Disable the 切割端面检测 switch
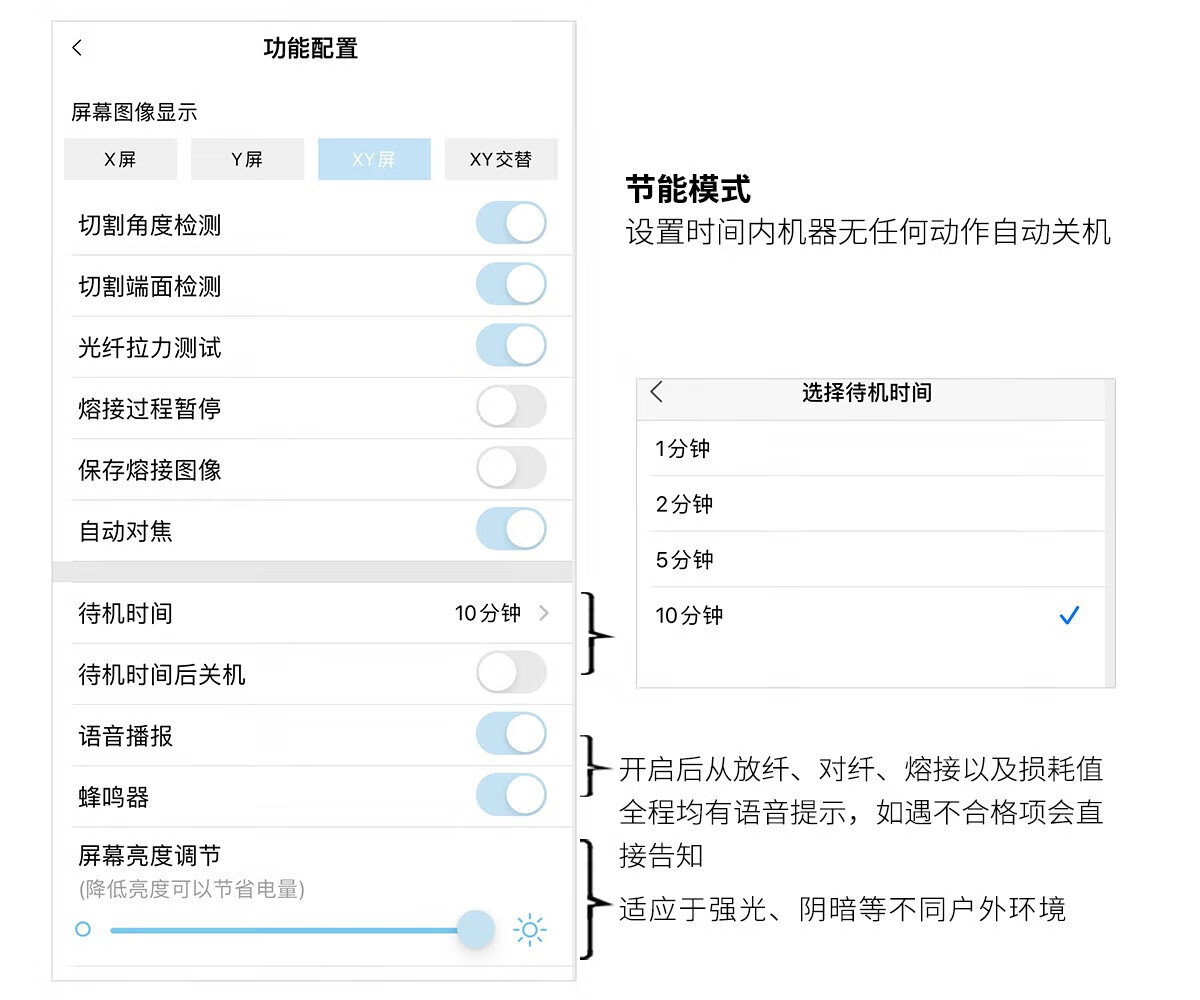The image size is (1200, 1000). point(511,285)
